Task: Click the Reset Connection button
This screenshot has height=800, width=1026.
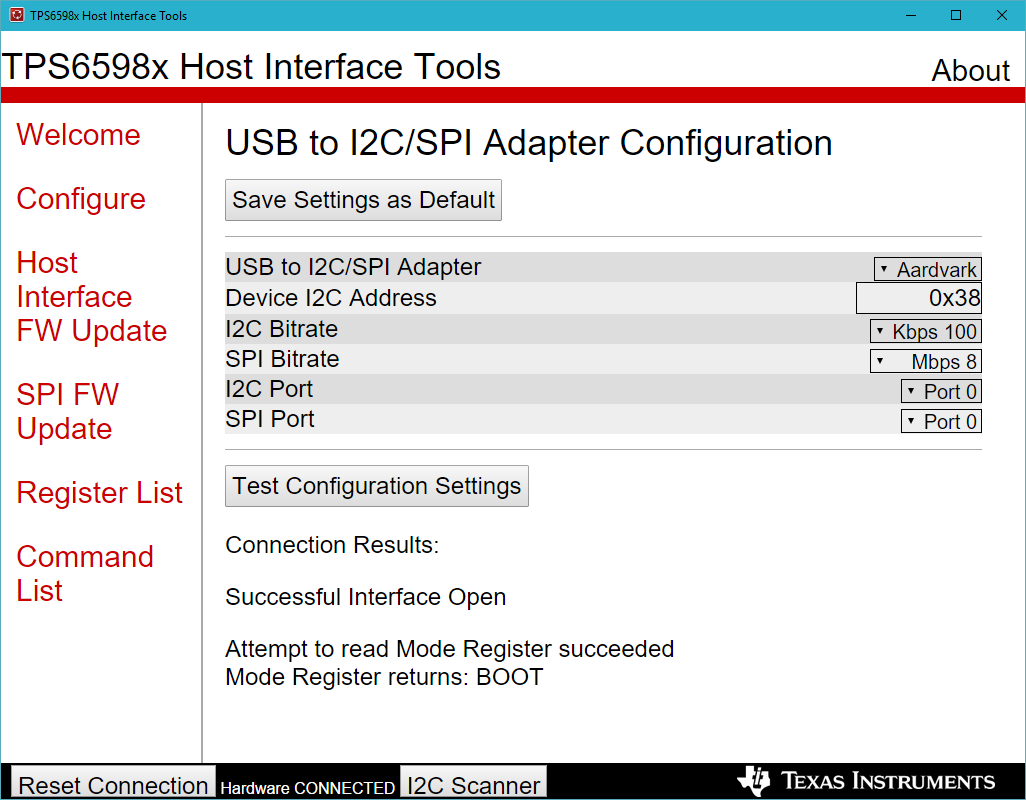Action: [113, 783]
